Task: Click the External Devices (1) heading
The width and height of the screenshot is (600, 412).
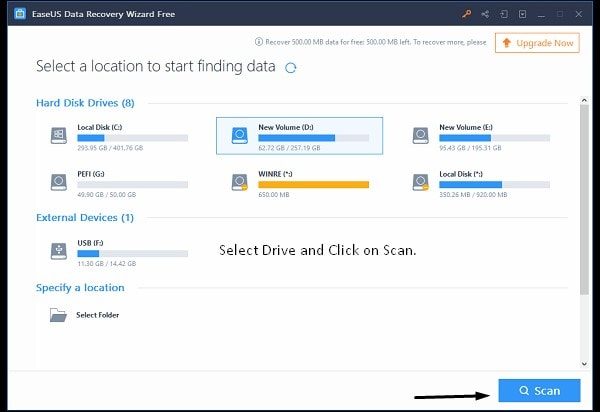Action: (x=85, y=218)
